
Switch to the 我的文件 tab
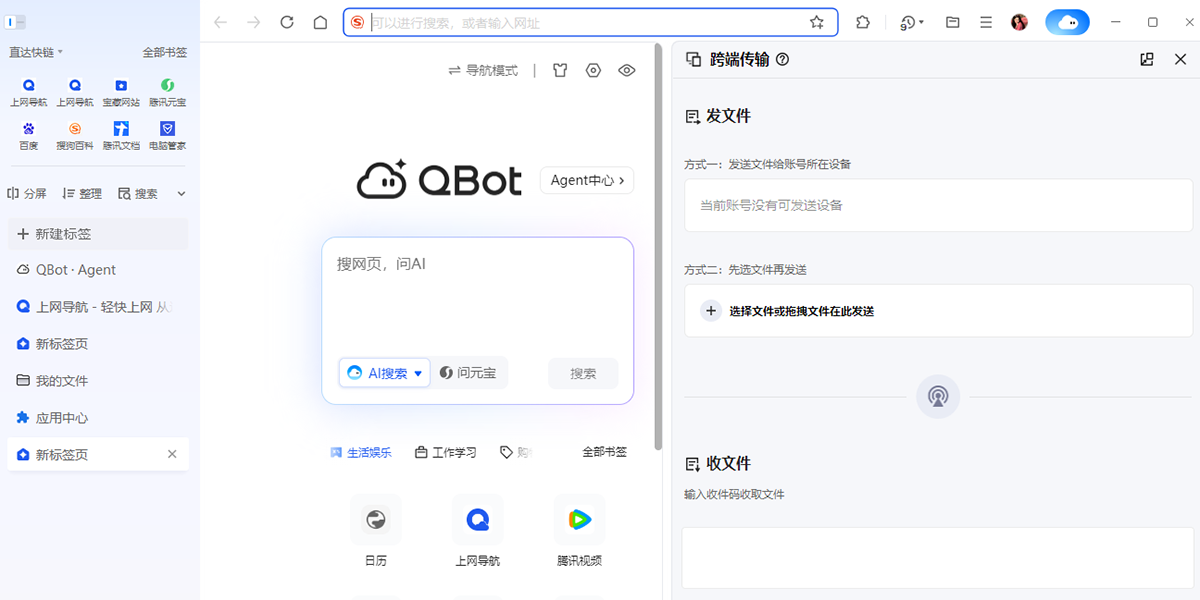97,381
